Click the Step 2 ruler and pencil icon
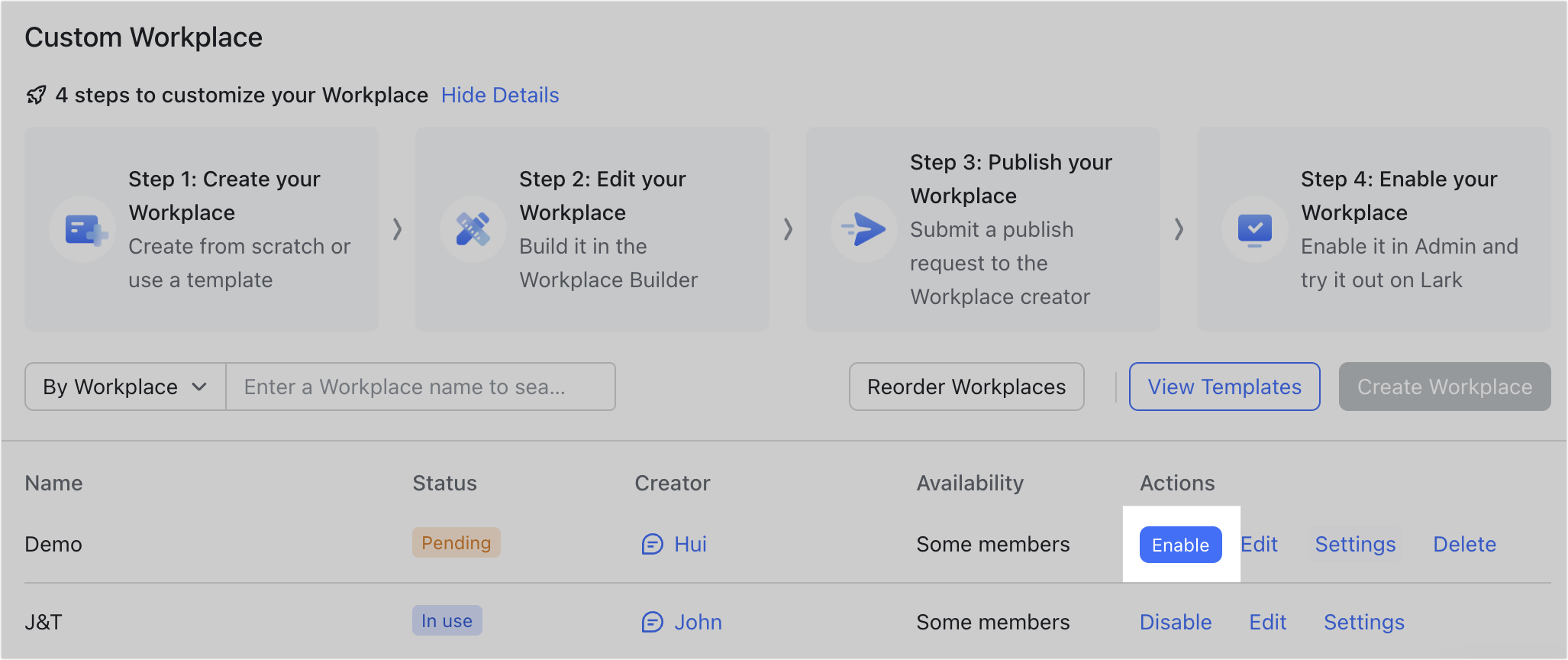Screen dimensions: 1568x660 click(x=473, y=229)
